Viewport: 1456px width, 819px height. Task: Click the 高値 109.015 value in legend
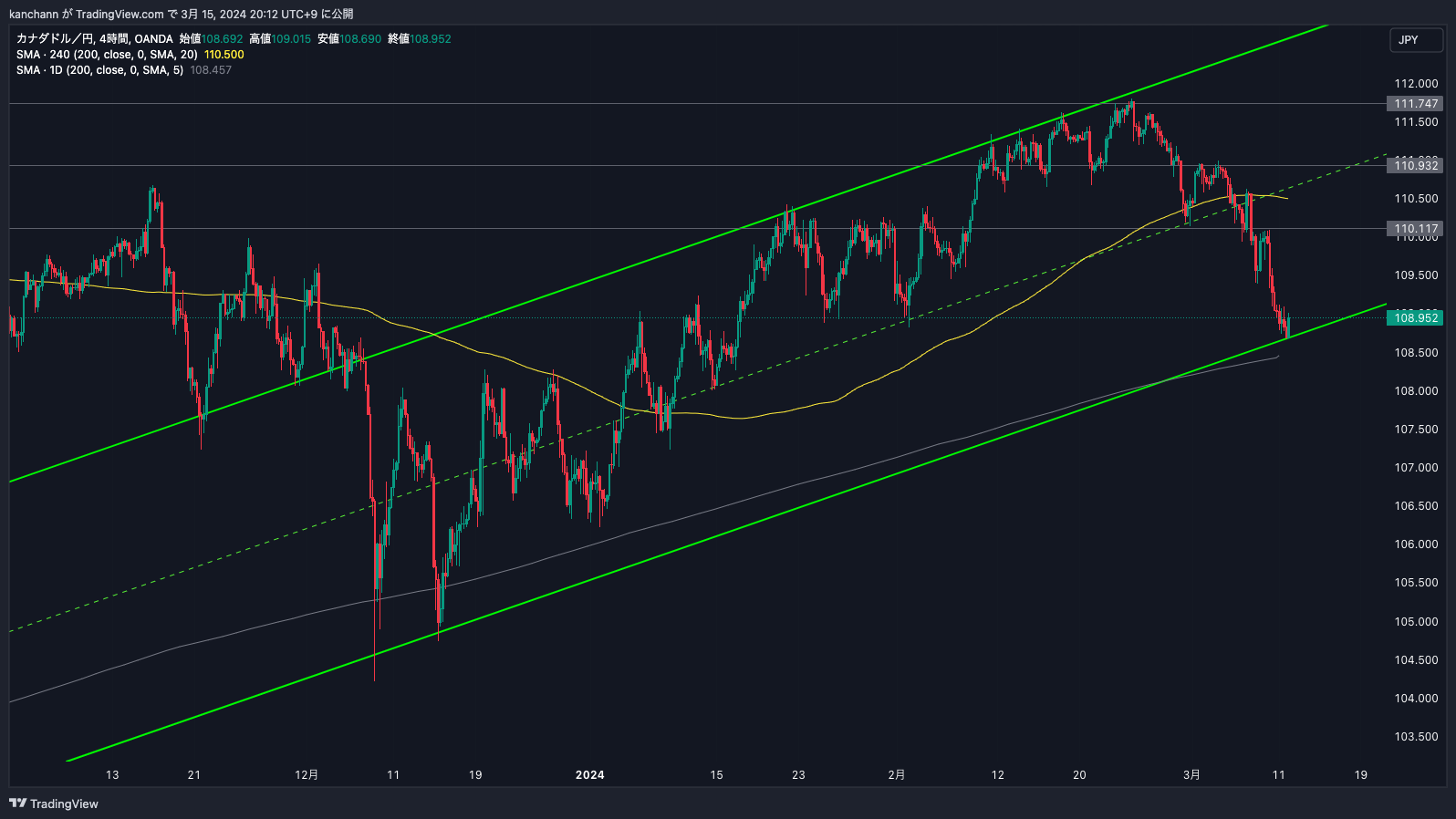[x=291, y=39]
